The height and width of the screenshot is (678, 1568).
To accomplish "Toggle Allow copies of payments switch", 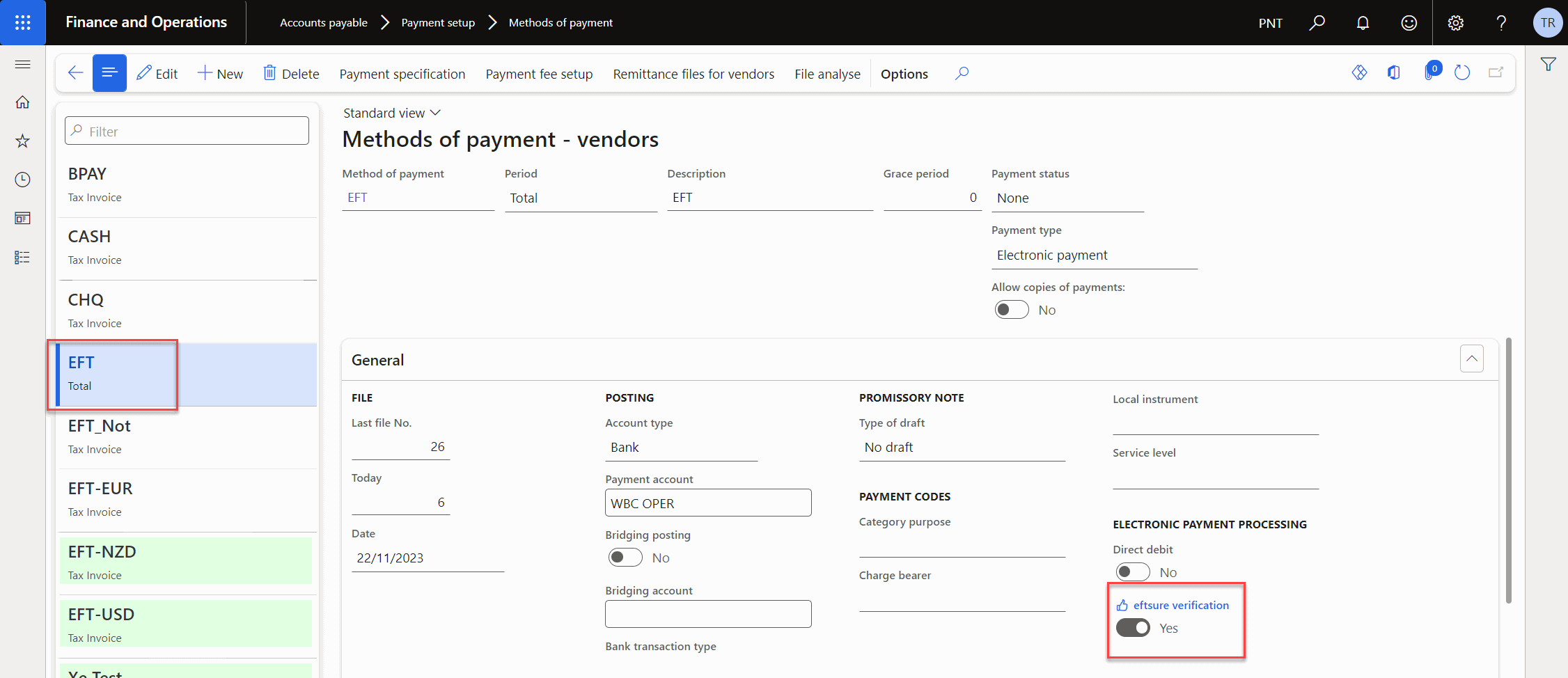I will (1012, 310).
